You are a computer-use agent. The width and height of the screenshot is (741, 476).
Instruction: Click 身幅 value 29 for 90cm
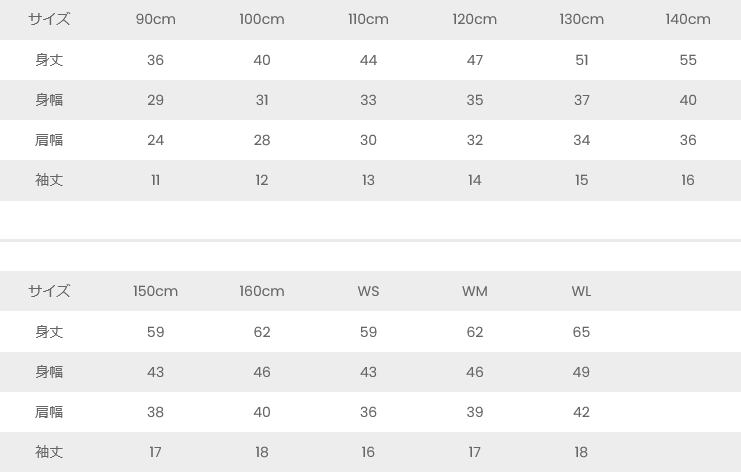155,100
